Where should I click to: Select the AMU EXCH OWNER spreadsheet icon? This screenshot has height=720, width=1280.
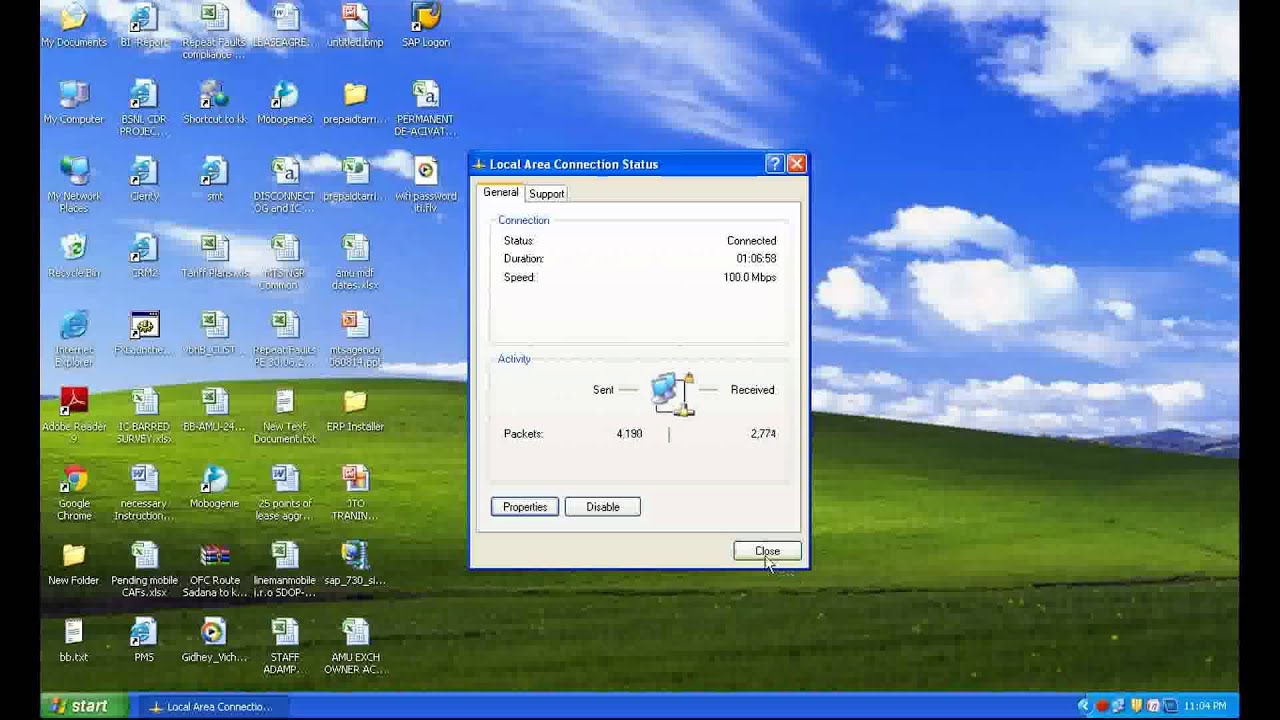[x=355, y=646]
